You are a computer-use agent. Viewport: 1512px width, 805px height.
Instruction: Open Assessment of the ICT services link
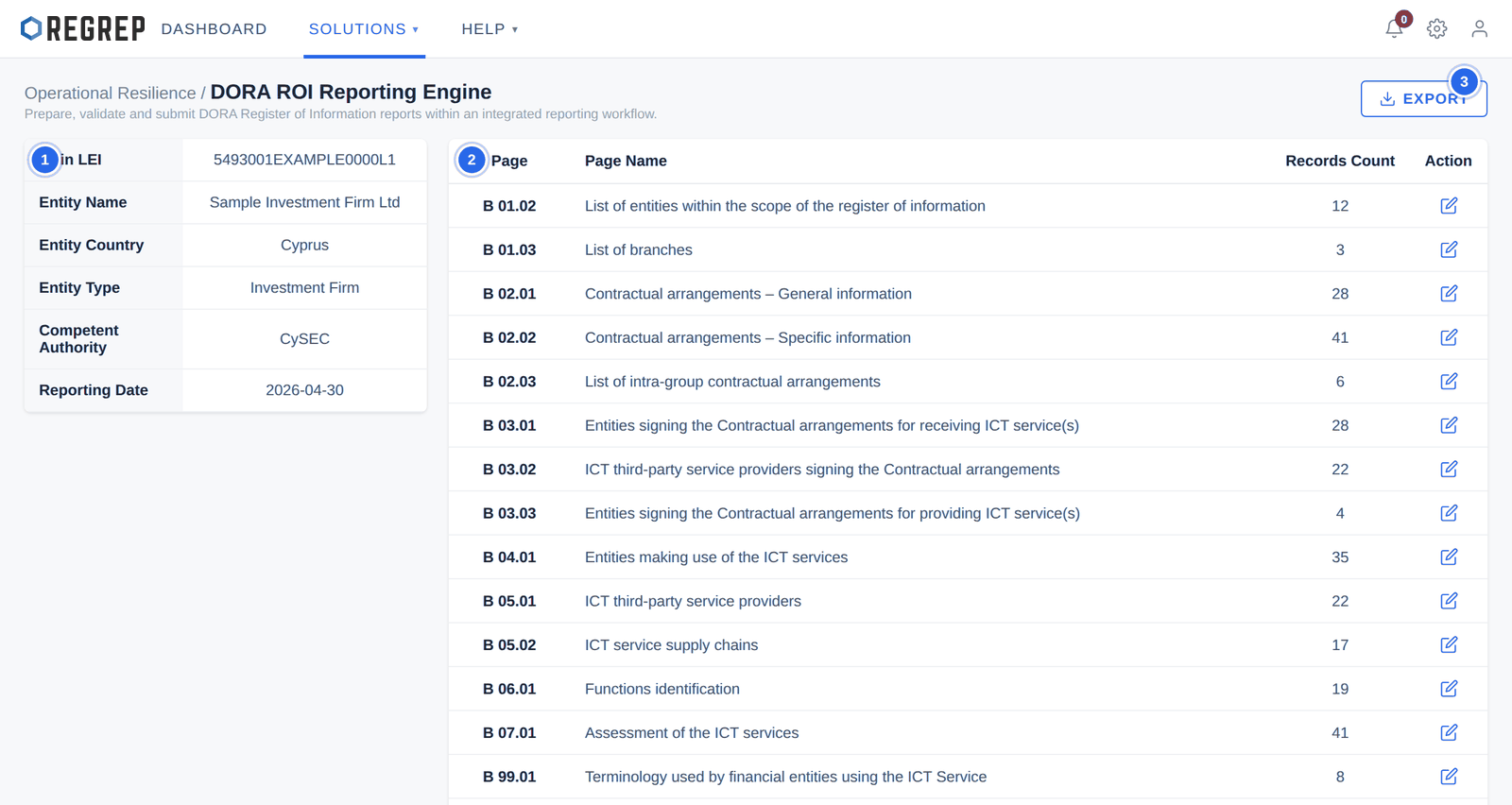click(692, 733)
